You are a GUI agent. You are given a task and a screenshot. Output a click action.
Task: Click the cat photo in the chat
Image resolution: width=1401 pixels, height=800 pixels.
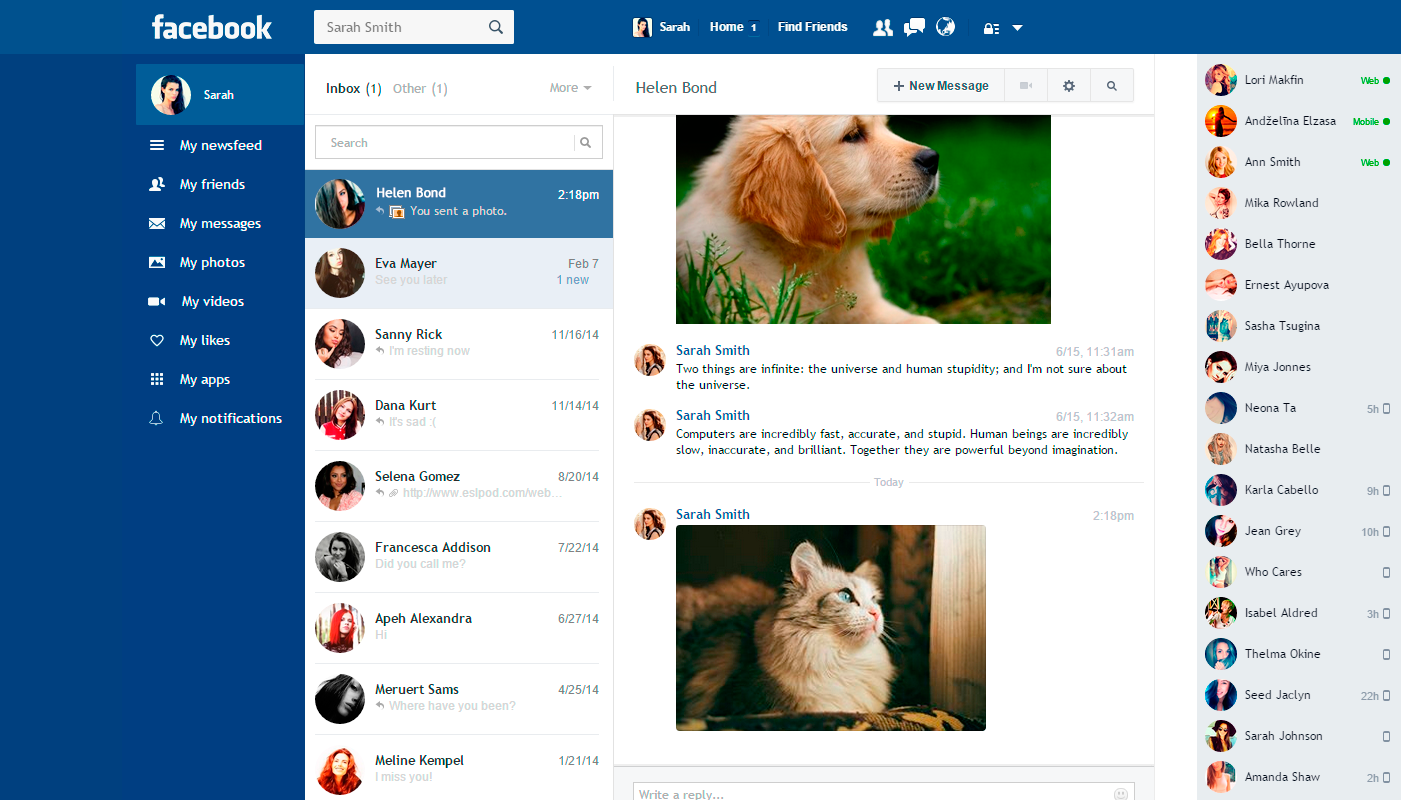[x=831, y=628]
